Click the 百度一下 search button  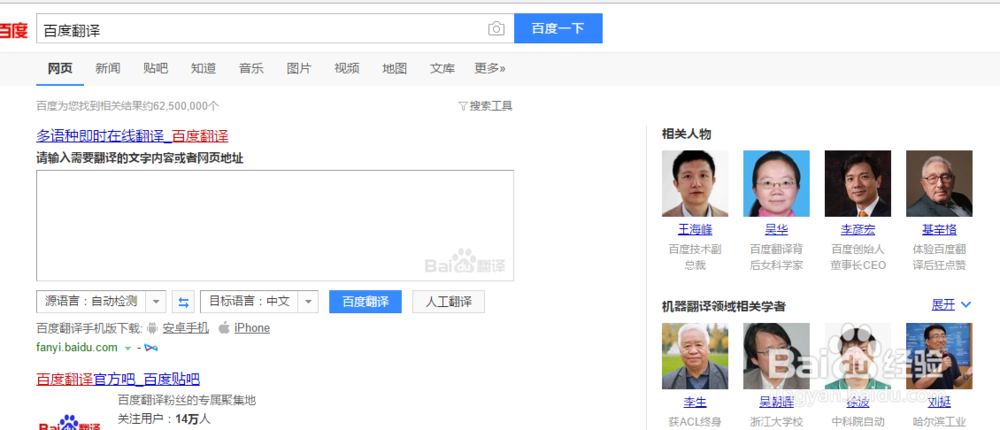(x=558, y=29)
